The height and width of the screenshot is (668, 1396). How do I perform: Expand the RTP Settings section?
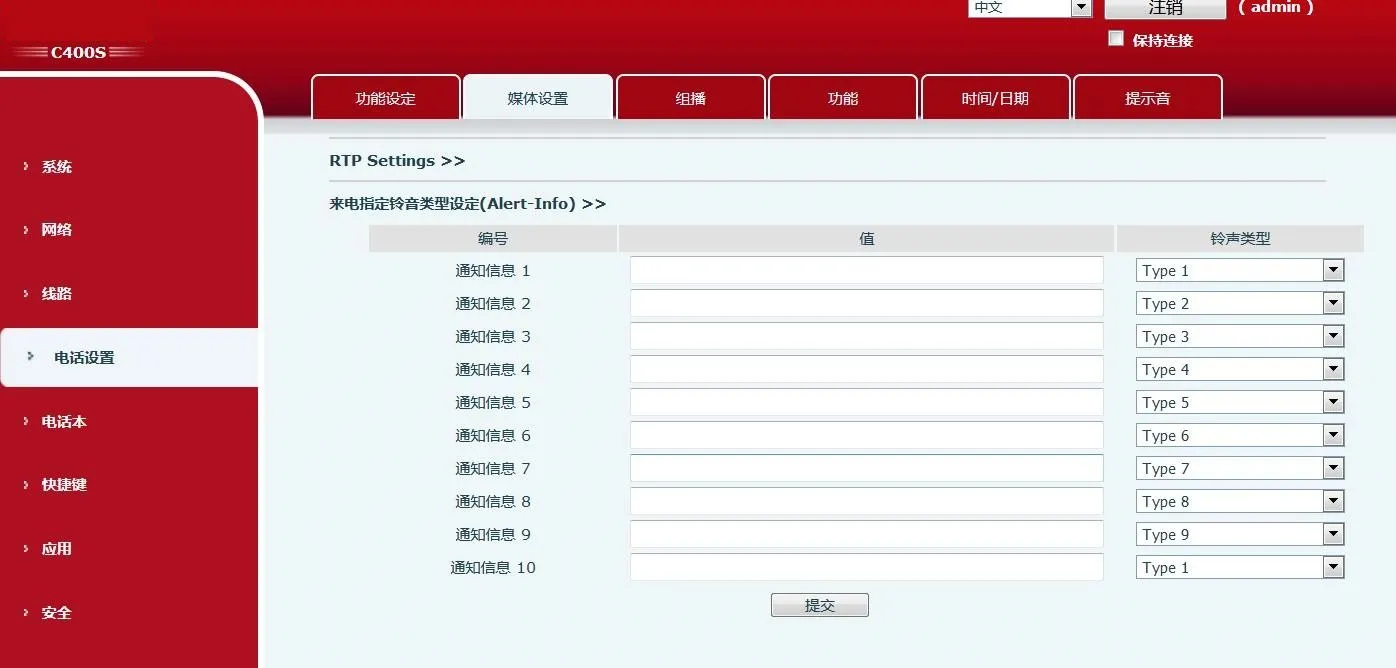397,161
